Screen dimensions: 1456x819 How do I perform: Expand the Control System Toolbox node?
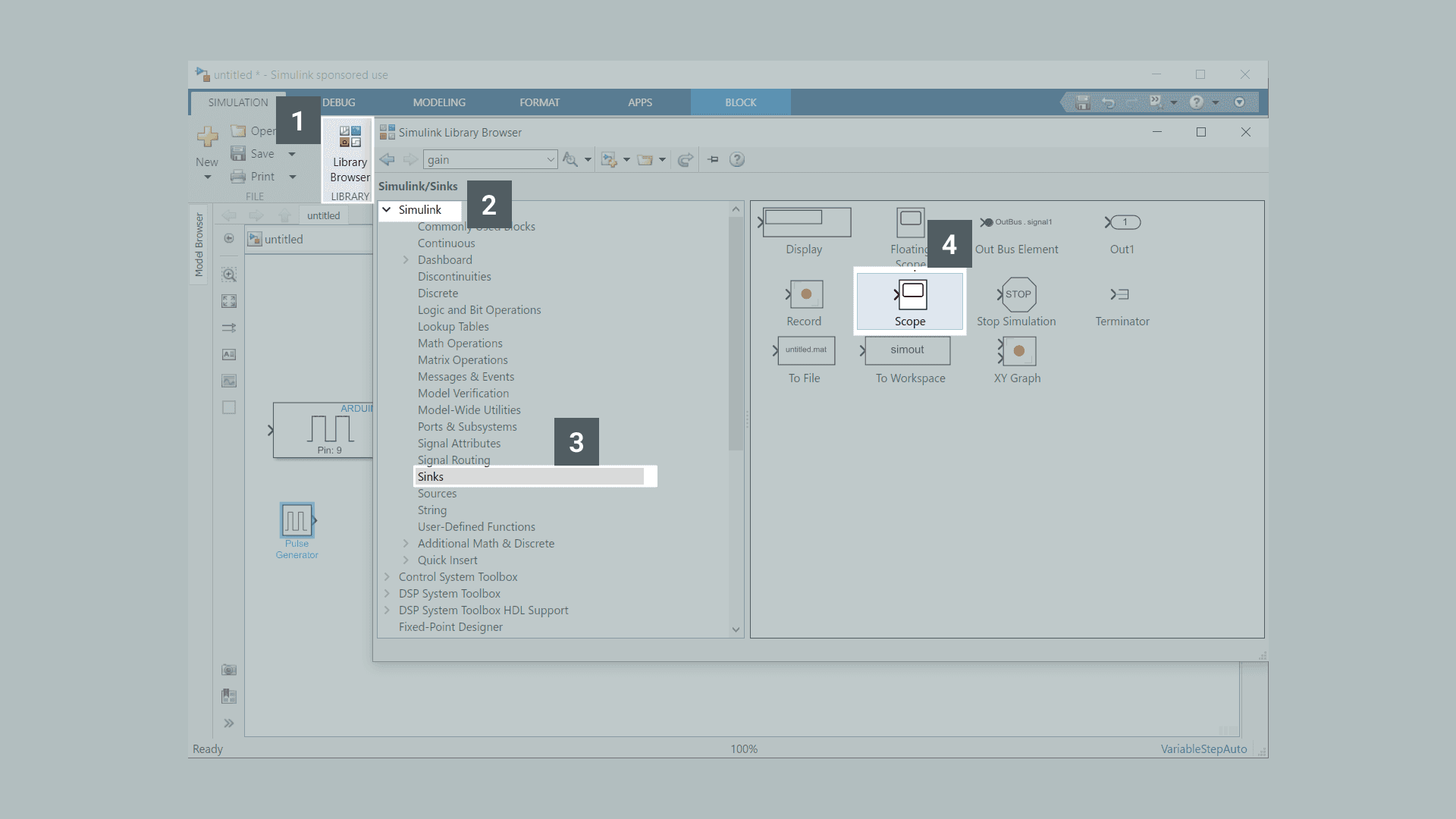(387, 577)
